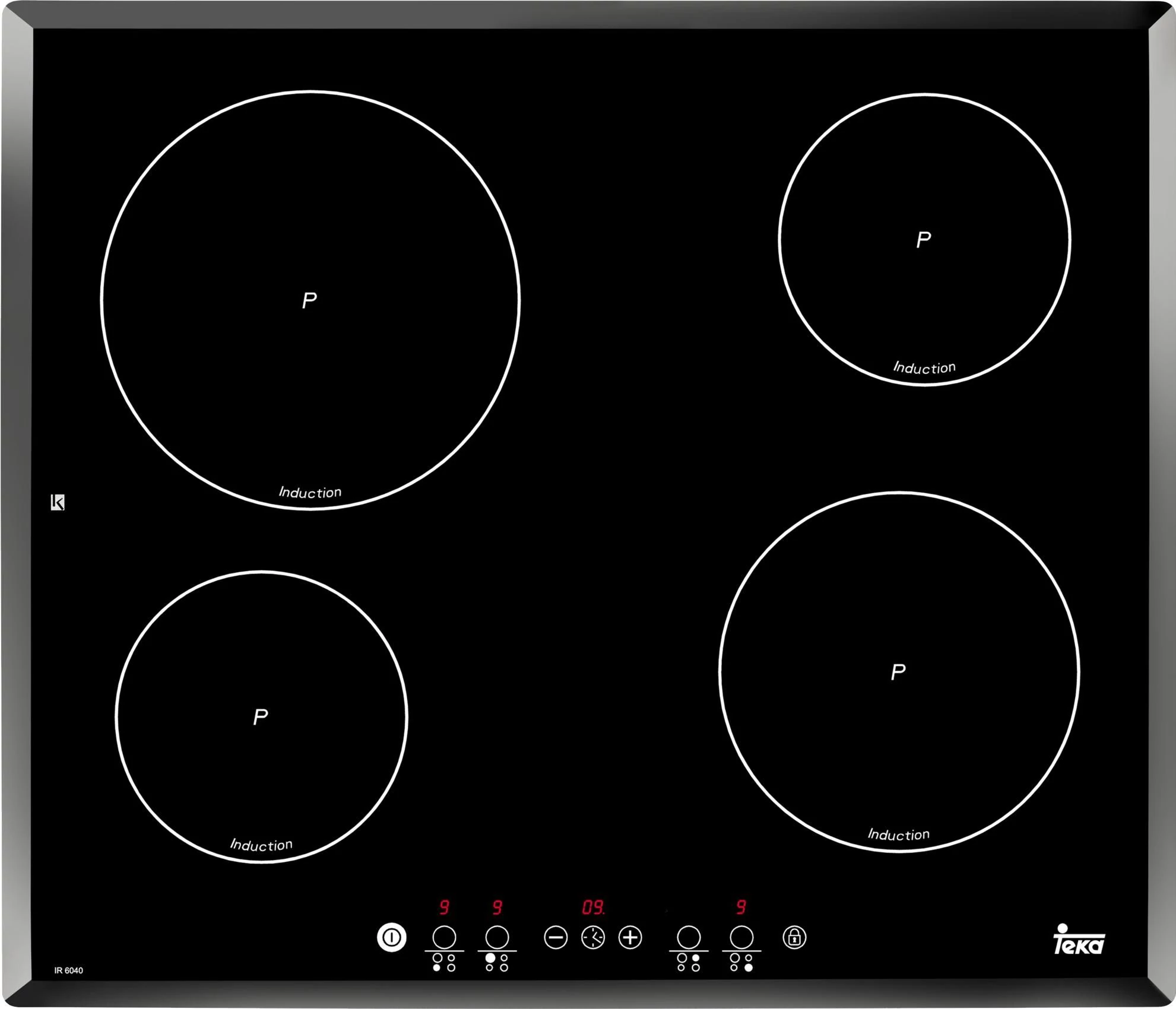Select the front-left cooking zone sensor button
The width and height of the screenshot is (1176, 1009).
(x=444, y=938)
